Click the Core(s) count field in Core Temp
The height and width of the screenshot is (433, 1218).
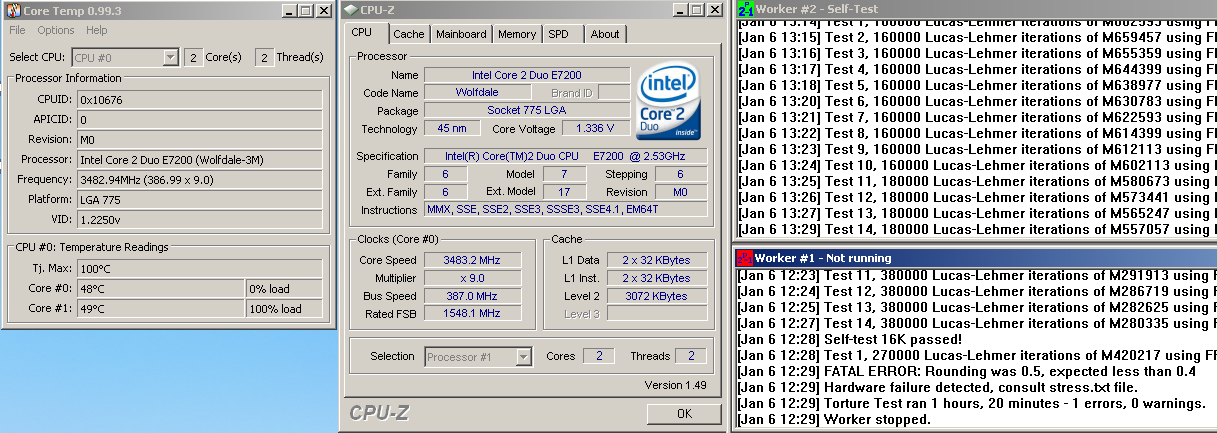click(193, 58)
